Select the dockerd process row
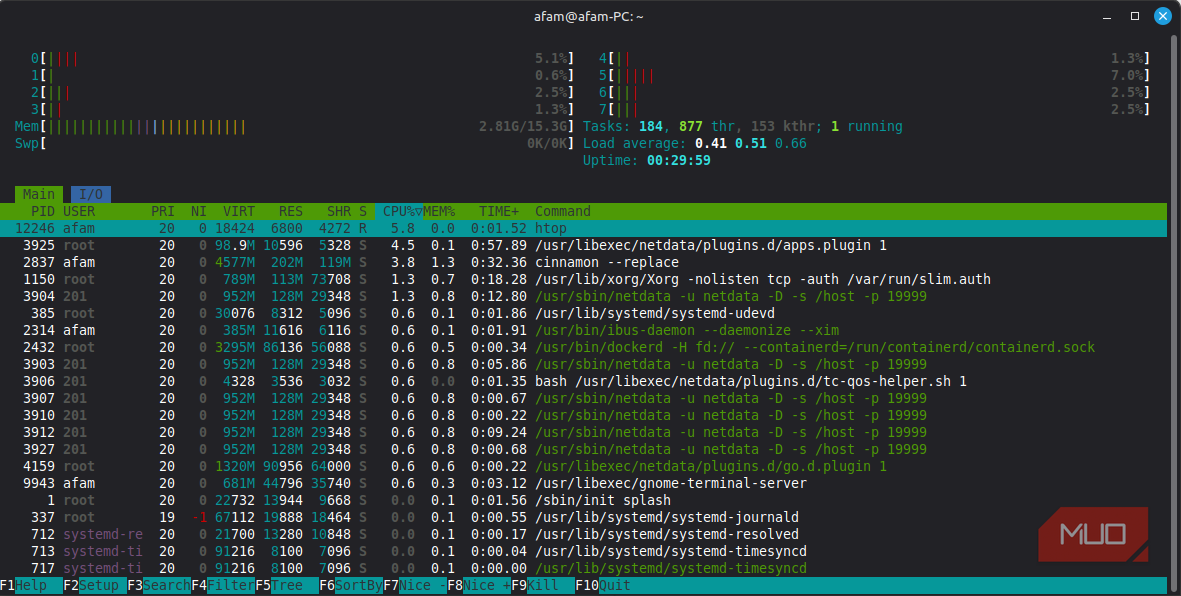 point(584,347)
